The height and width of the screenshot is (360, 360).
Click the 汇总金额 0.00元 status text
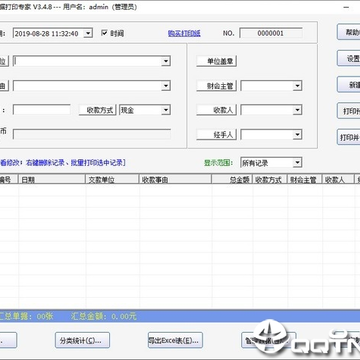point(104,316)
